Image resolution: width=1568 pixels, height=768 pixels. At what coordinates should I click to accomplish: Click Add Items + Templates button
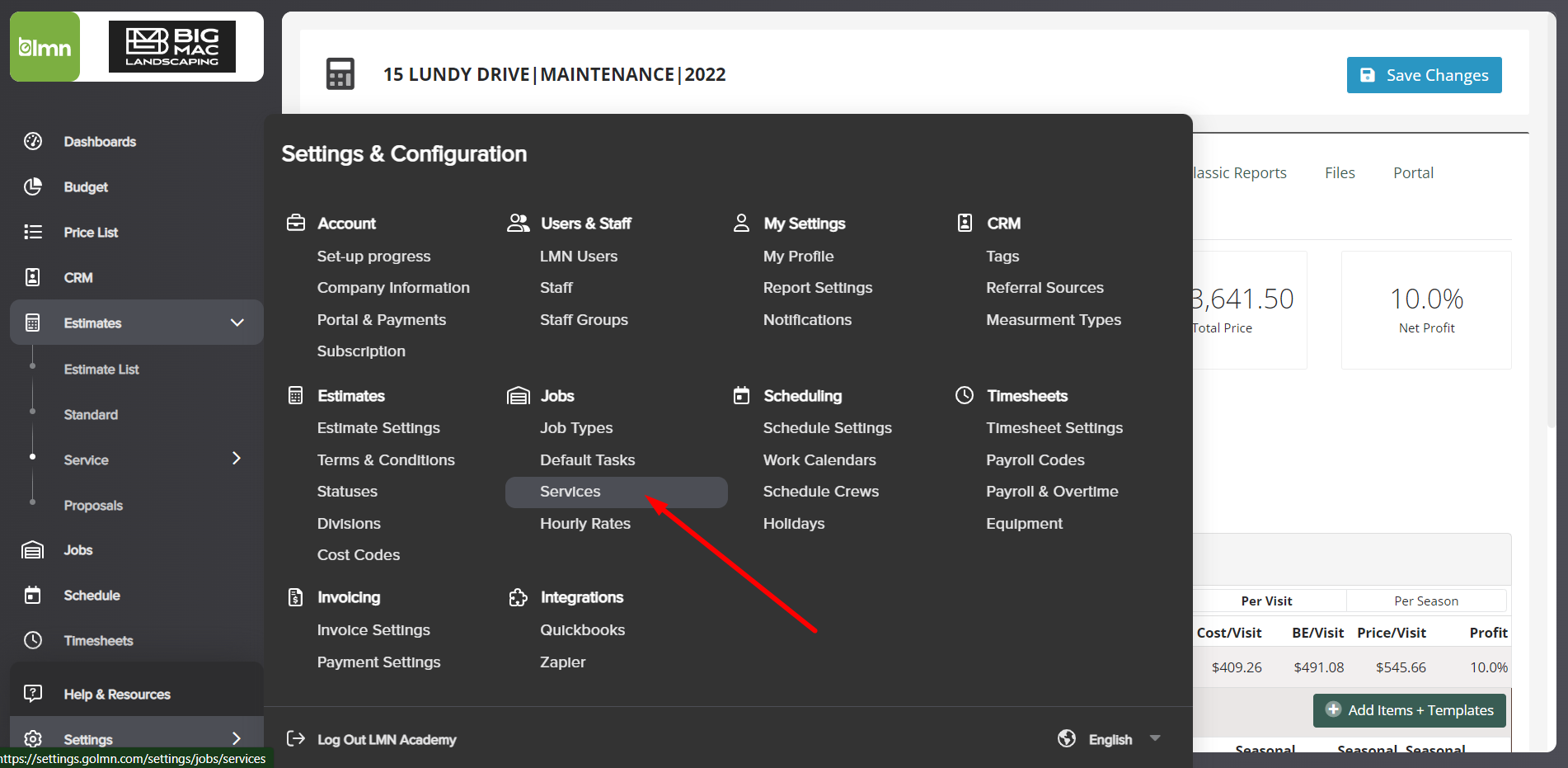coord(1409,710)
